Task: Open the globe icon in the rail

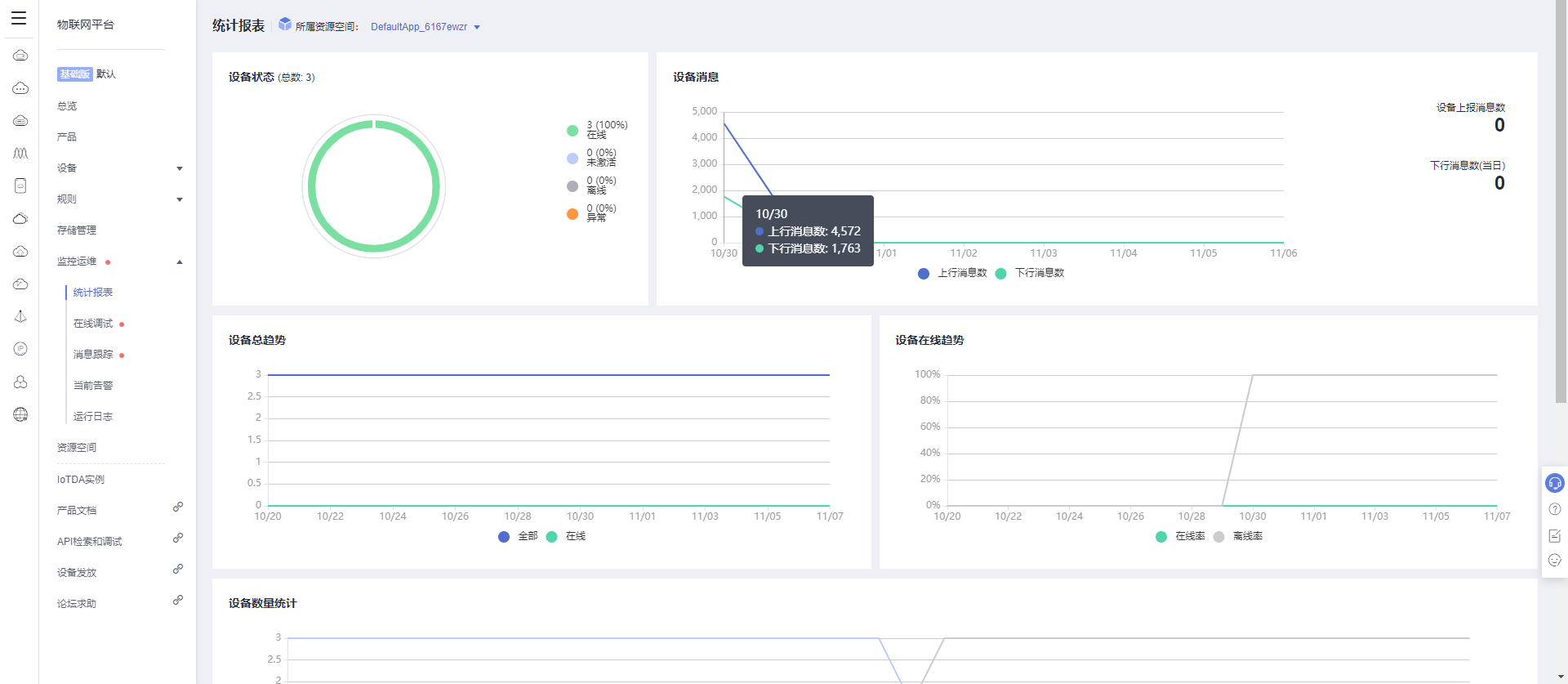Action: pyautogui.click(x=20, y=414)
